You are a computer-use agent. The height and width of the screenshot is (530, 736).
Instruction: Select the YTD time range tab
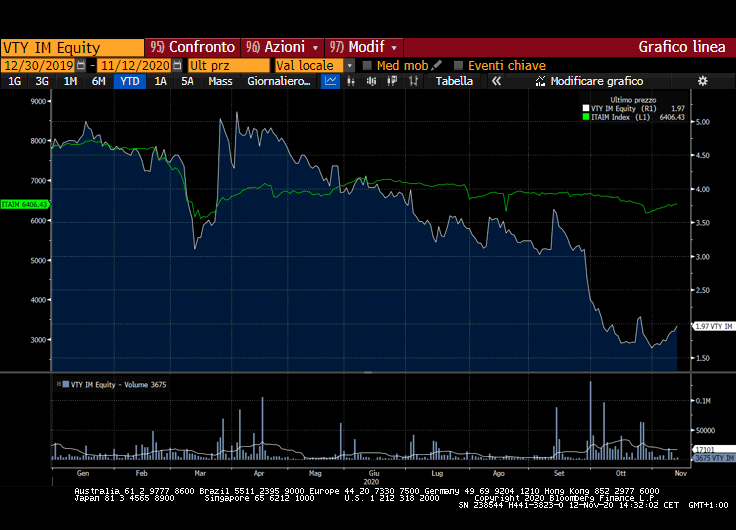[130, 81]
